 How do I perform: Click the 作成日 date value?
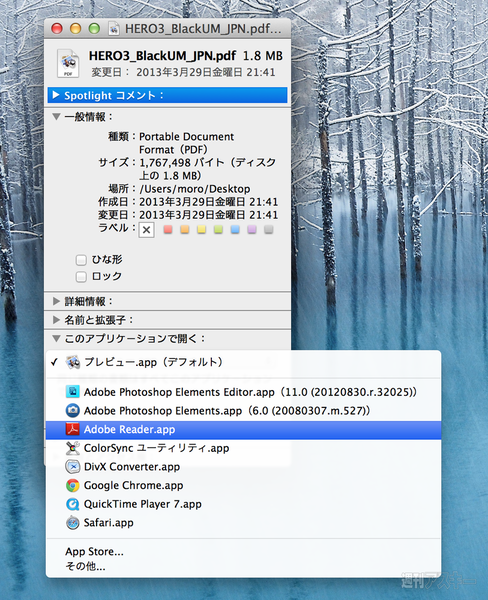pyautogui.click(x=209, y=202)
